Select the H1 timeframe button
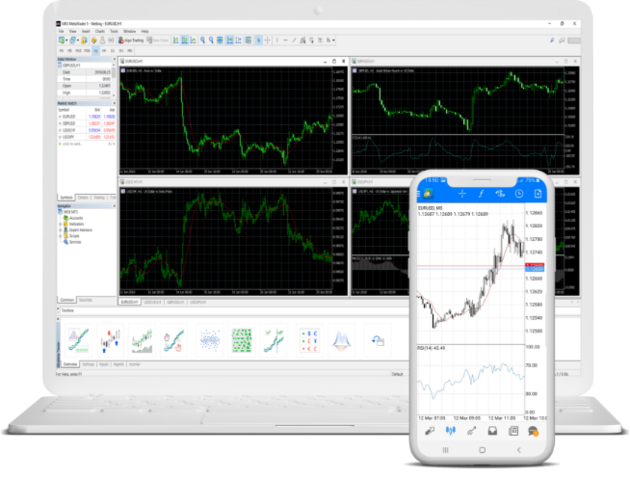This screenshot has width=630, height=480. 98,49
